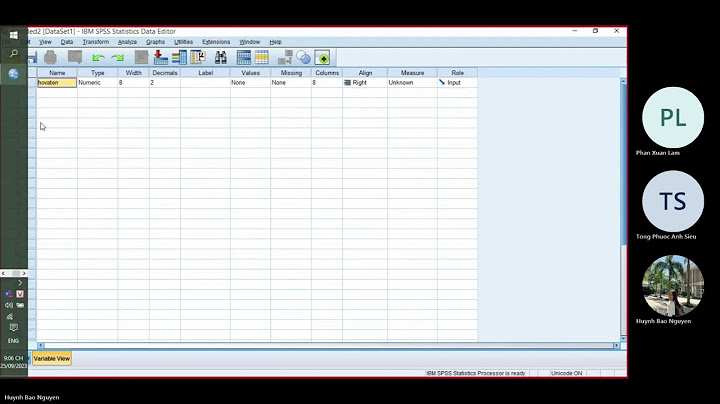Click the vertical scrollbar up arrow
The image size is (720, 404).
(x=623, y=81)
